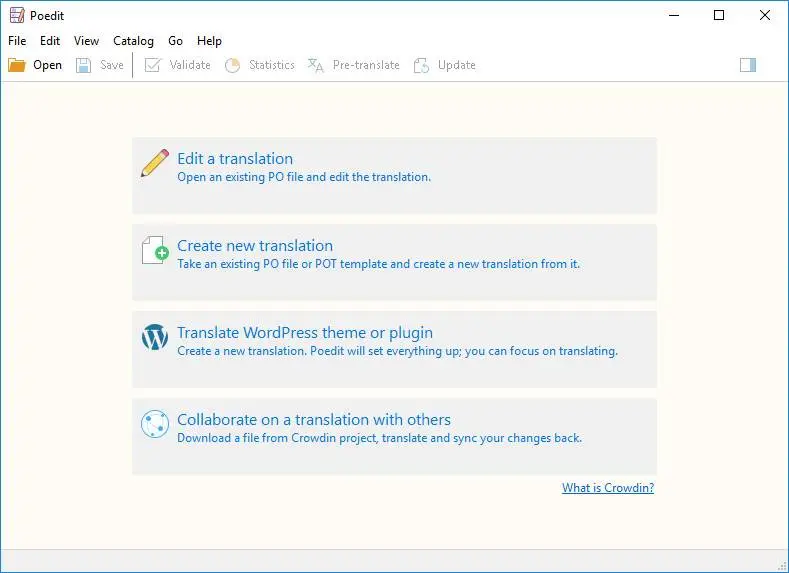
Task: Click the Update catalog icon
Action: coord(421,65)
